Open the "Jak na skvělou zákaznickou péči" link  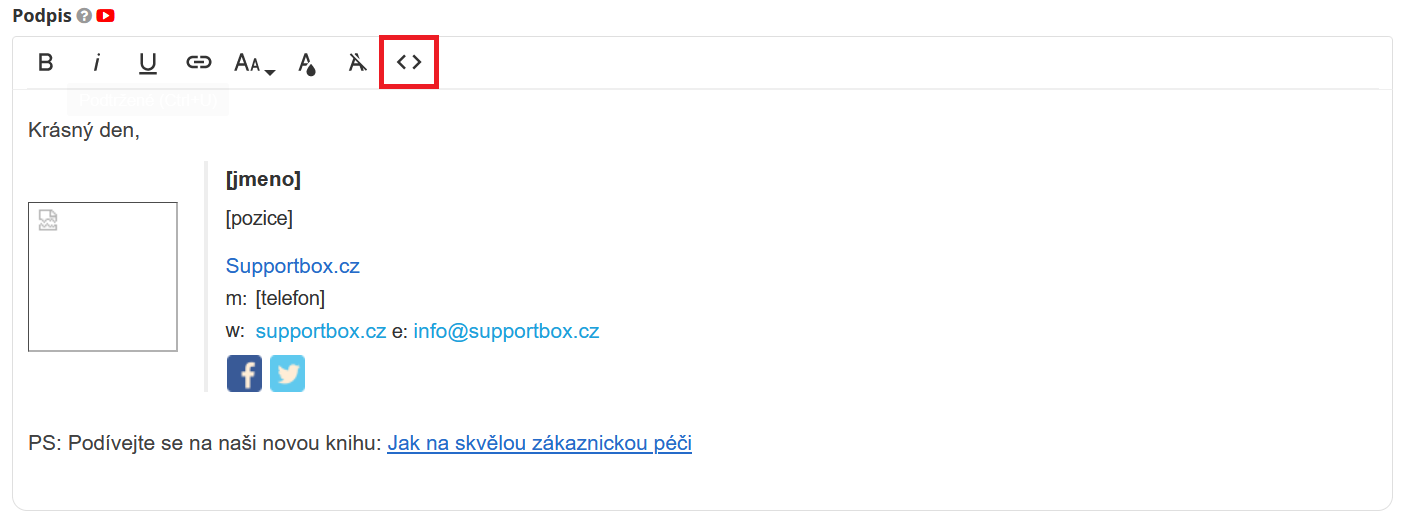[x=539, y=443]
